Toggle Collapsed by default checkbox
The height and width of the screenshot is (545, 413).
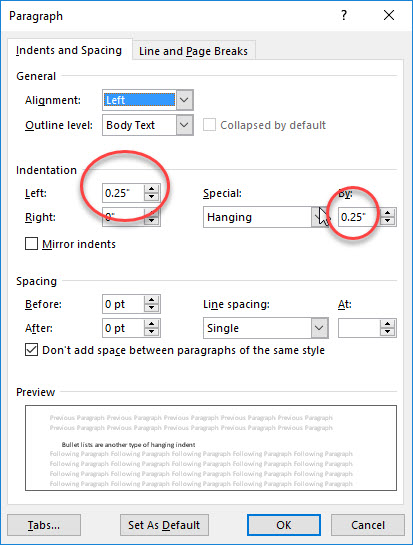209,125
